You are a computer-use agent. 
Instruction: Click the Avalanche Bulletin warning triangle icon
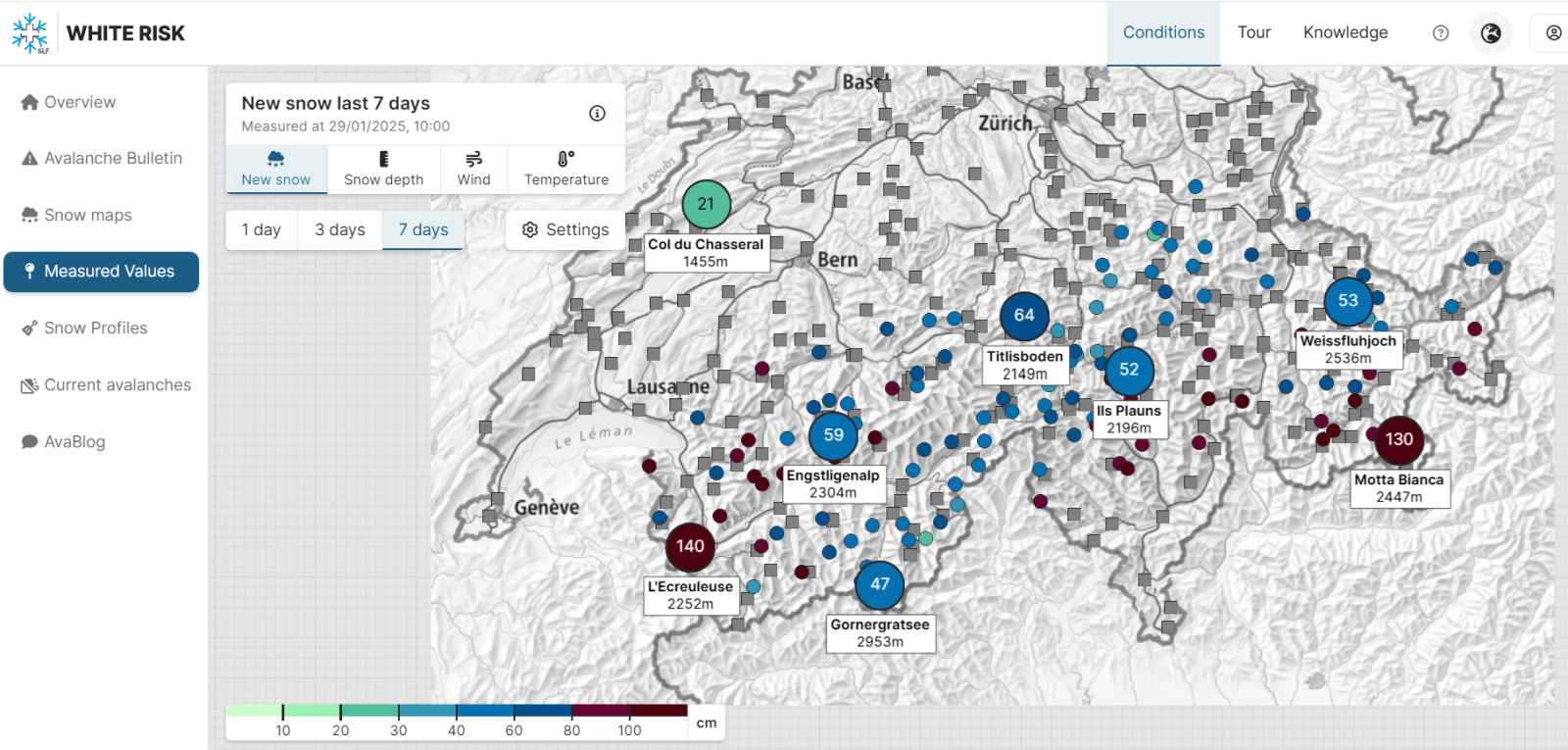point(29,159)
